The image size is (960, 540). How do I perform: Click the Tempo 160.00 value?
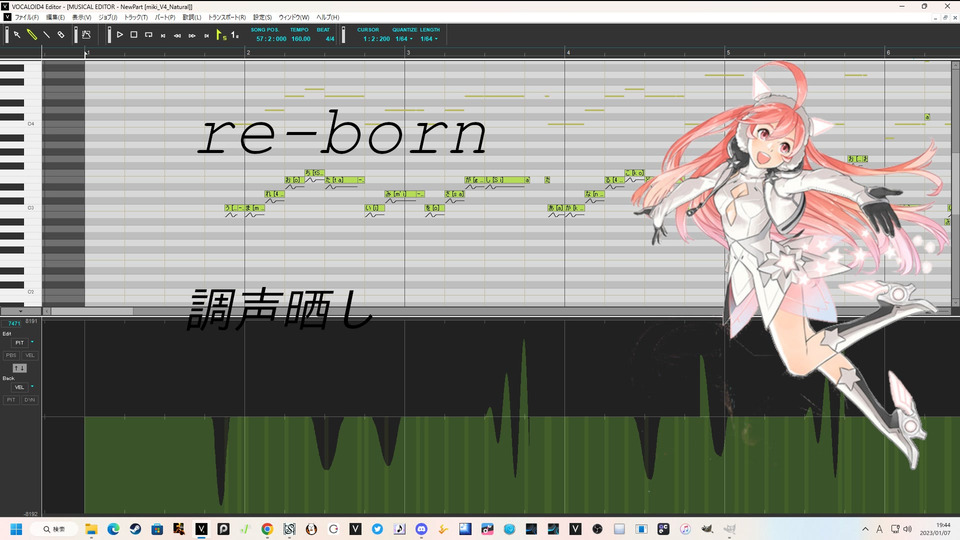click(x=301, y=39)
